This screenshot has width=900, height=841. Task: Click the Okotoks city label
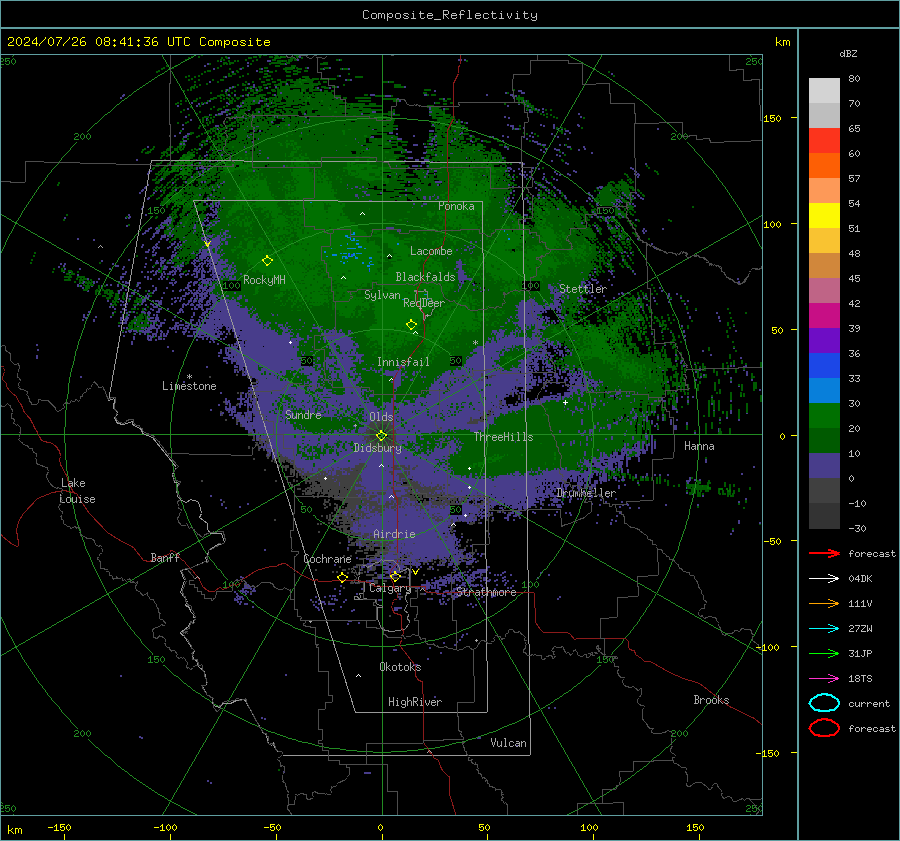tap(400, 667)
